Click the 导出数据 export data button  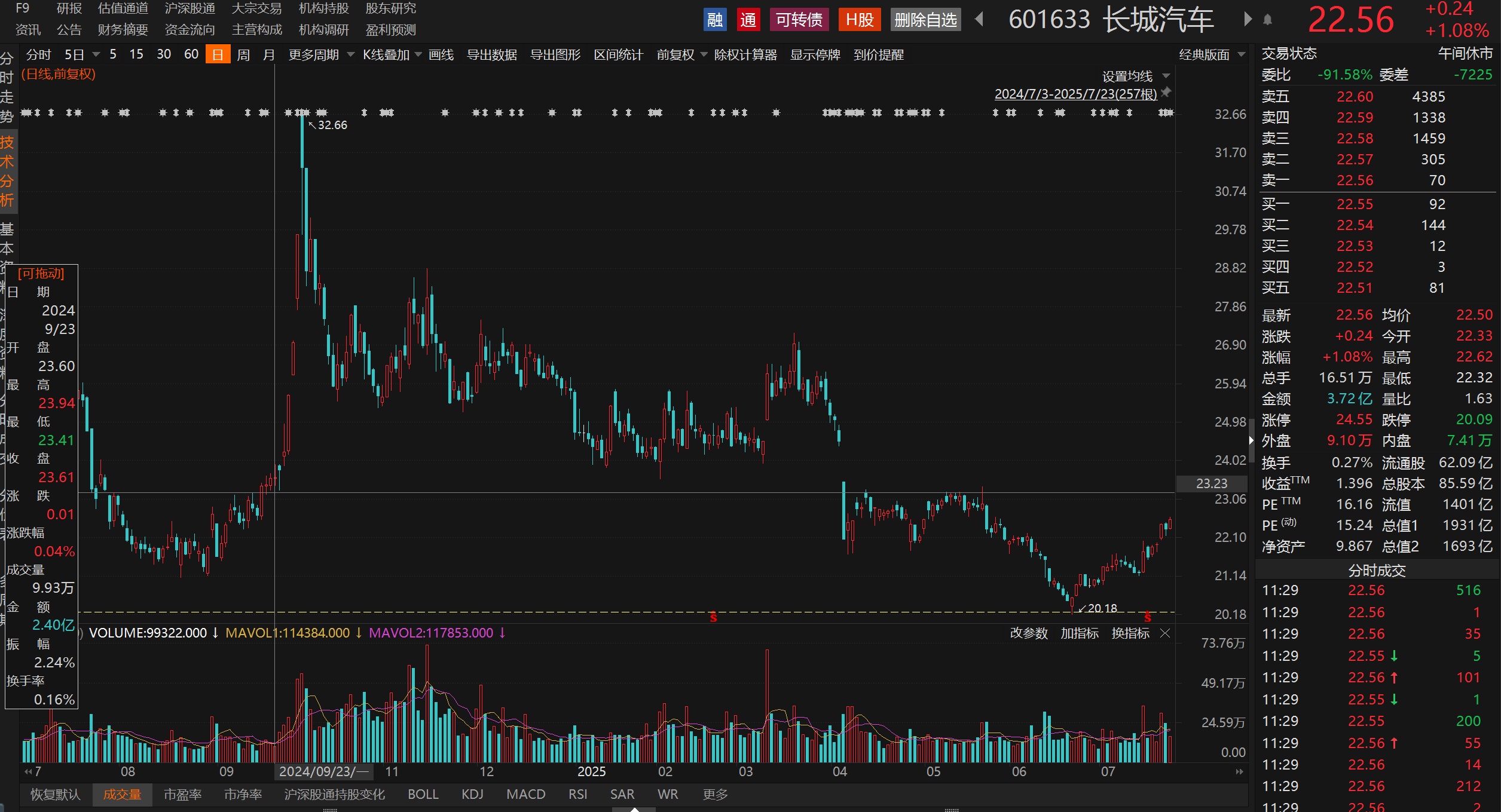[492, 54]
